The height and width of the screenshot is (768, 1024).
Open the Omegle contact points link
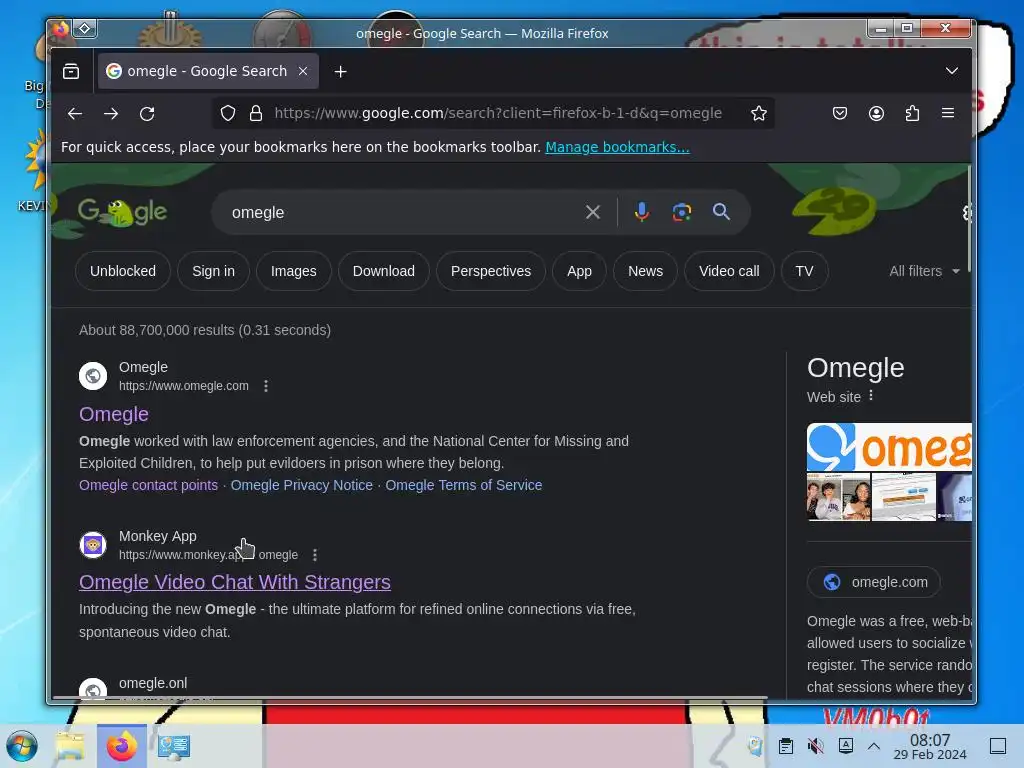(x=148, y=485)
